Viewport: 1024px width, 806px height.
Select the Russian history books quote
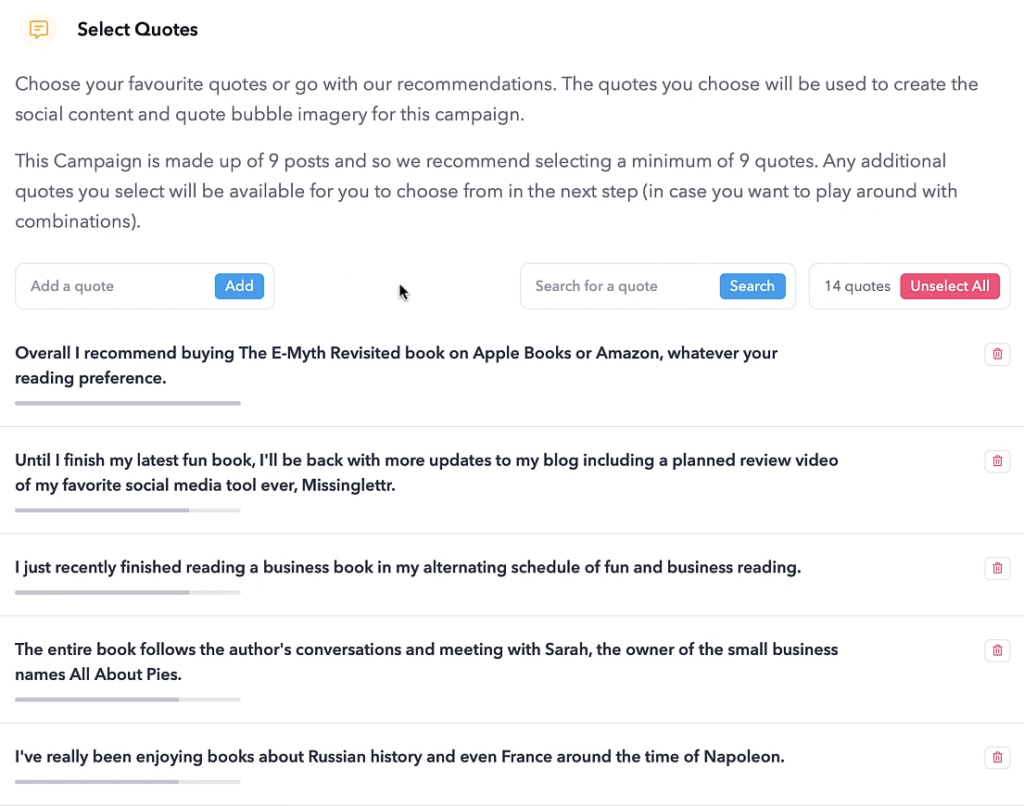pyautogui.click(x=400, y=756)
